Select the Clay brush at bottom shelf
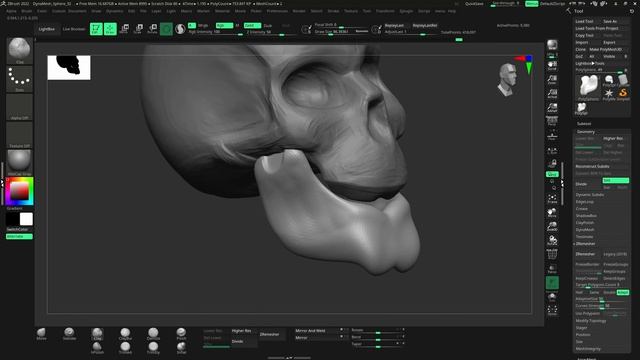 [x=97, y=334]
